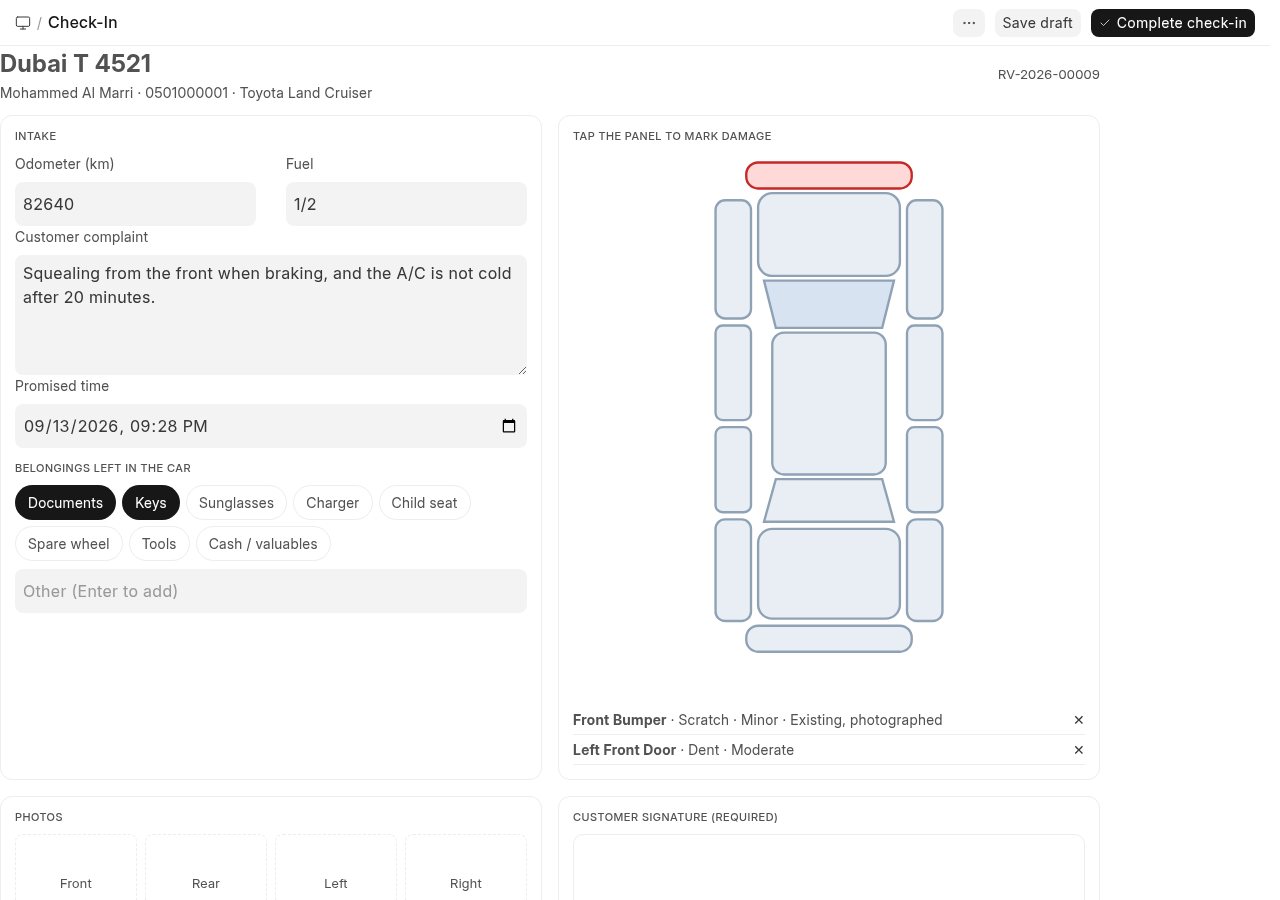The height and width of the screenshot is (900, 1280).
Task: Click the Promised time date field
Action: coord(271,426)
